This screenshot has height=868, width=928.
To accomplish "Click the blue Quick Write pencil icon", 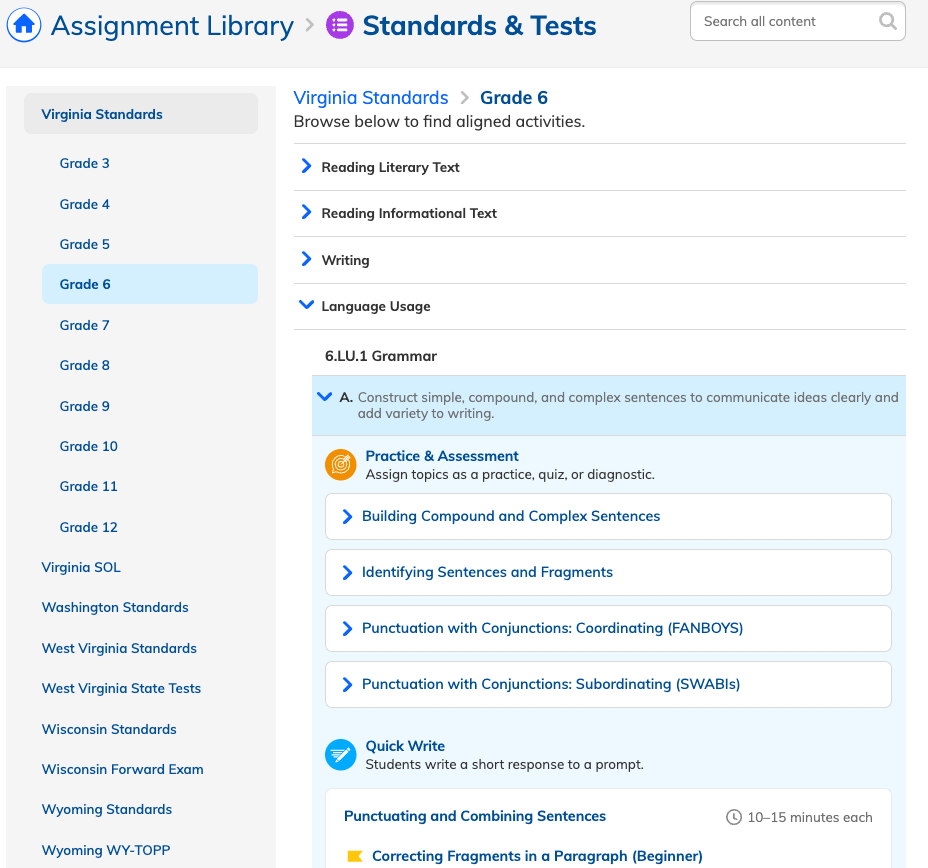I will [x=340, y=754].
